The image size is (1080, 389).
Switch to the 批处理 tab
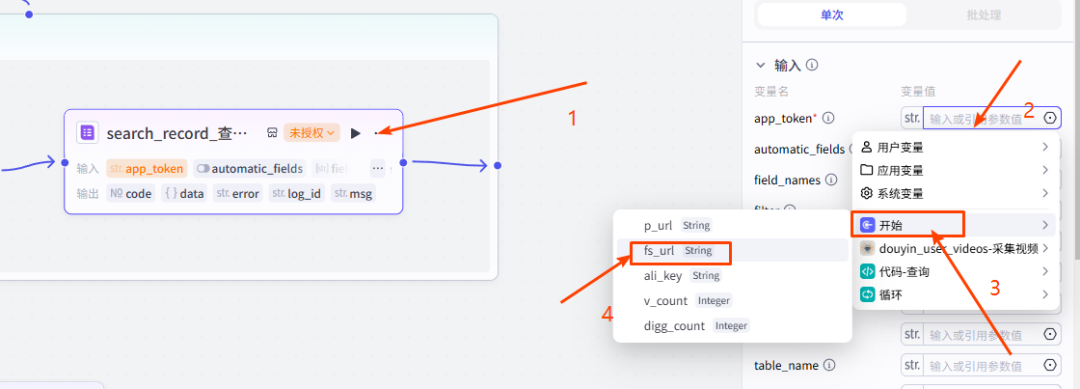coord(984,15)
